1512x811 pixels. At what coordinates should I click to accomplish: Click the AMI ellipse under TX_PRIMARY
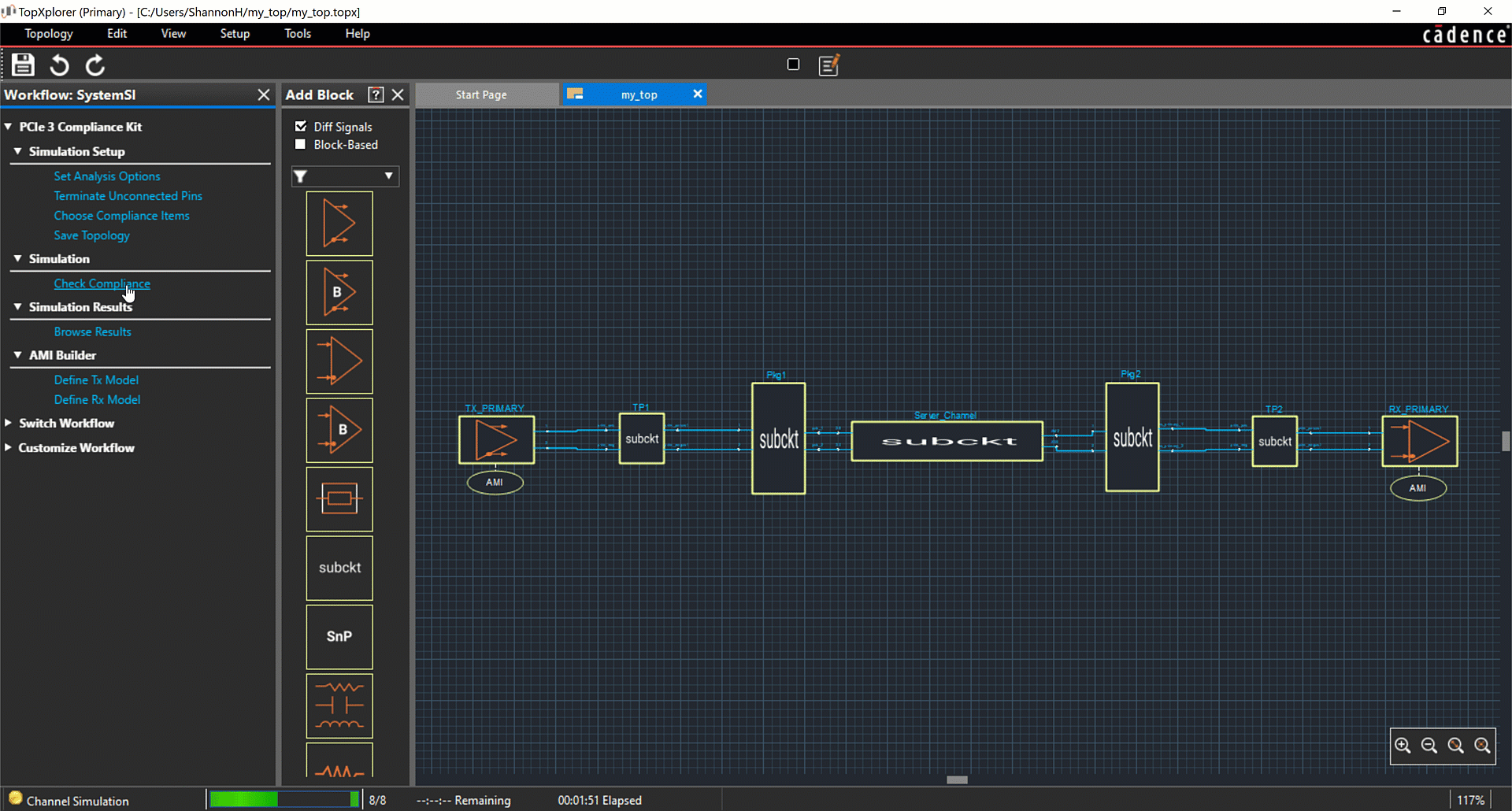495,482
